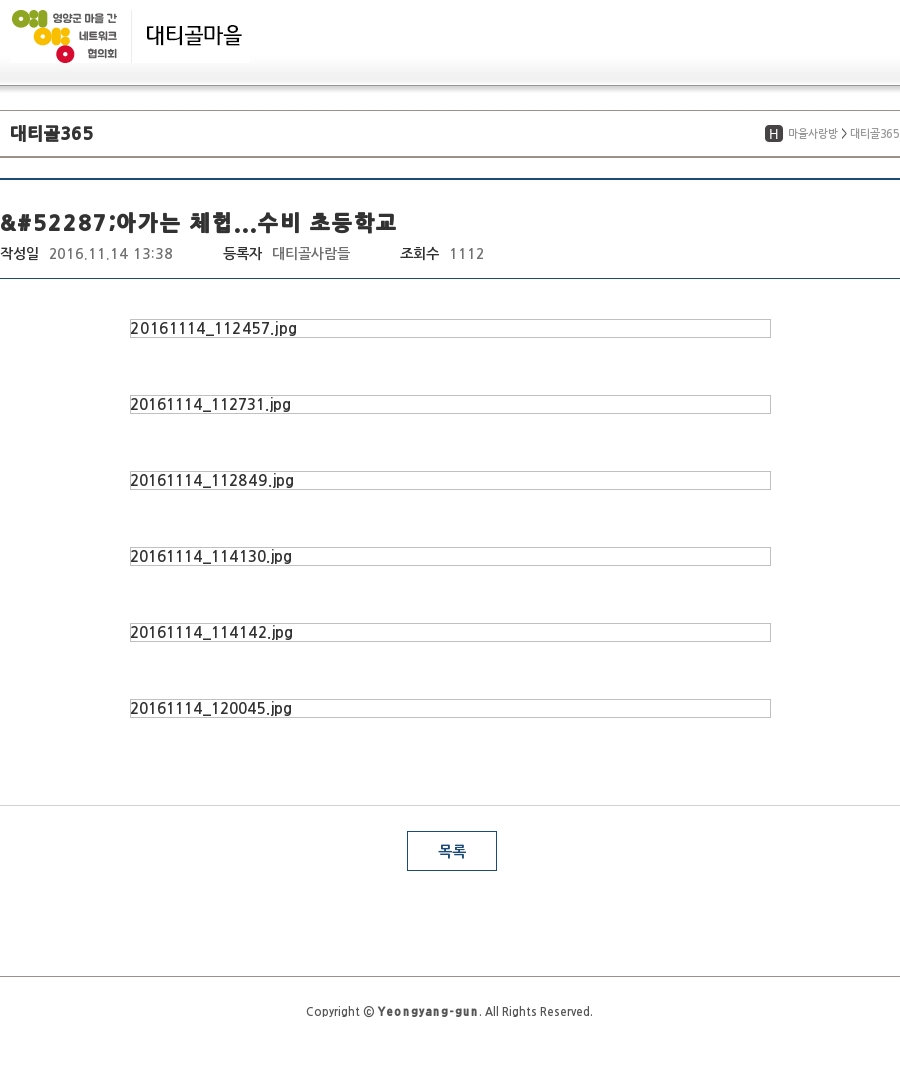
Task: View image 20161114_112849.jpg
Action: pos(450,480)
